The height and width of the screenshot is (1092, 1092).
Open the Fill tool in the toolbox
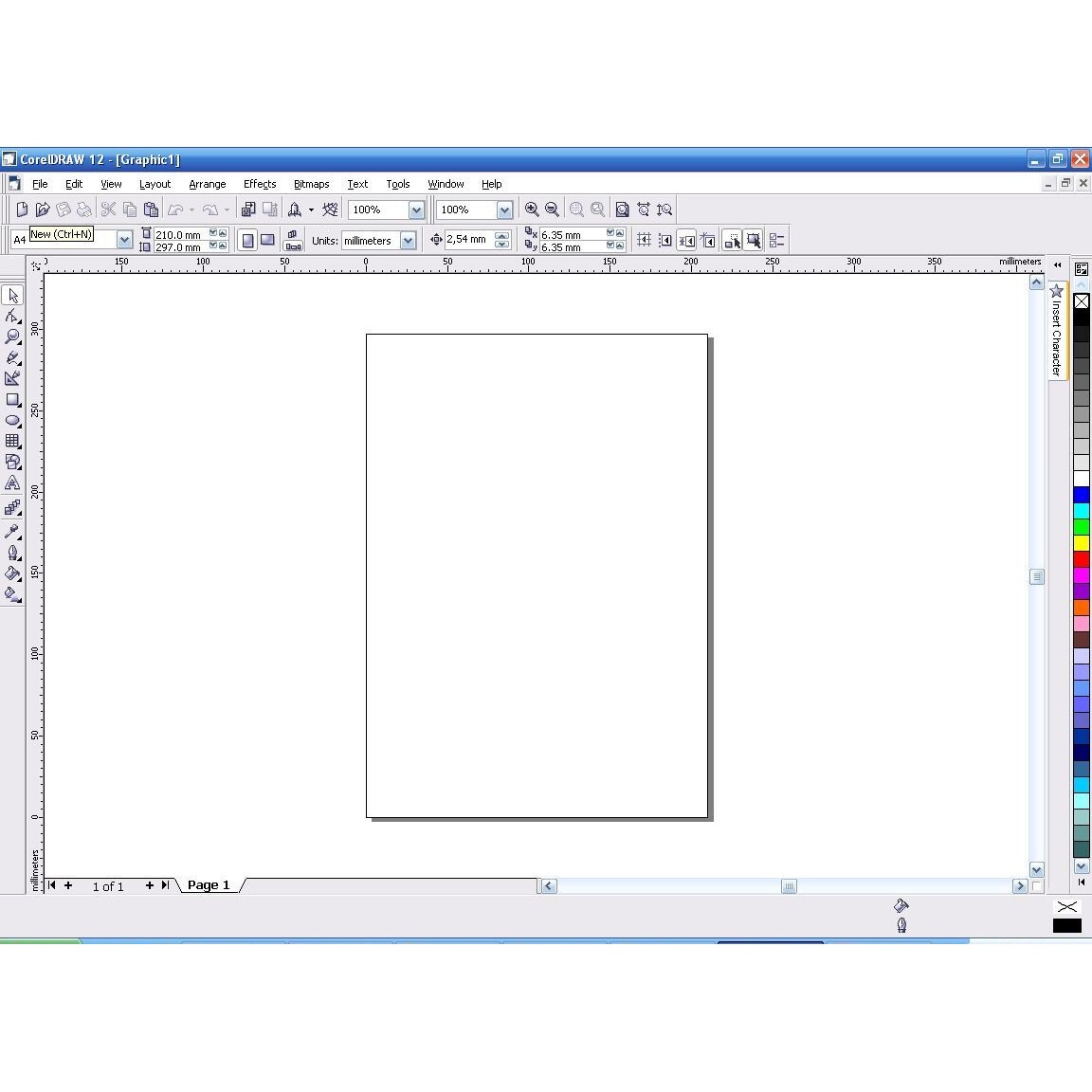click(x=13, y=573)
